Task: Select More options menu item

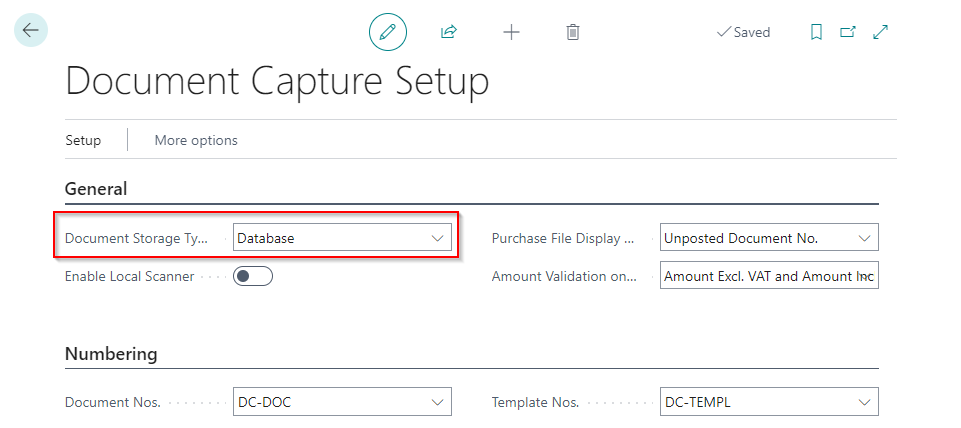Action: pyautogui.click(x=196, y=140)
